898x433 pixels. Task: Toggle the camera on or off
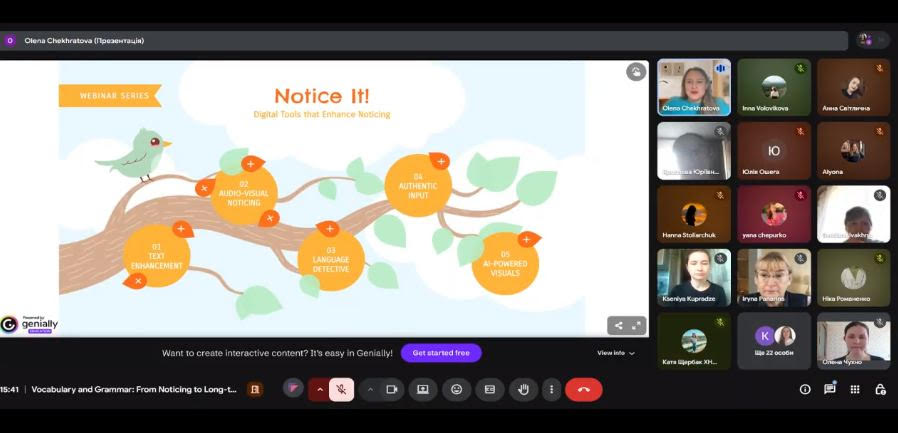pyautogui.click(x=392, y=389)
